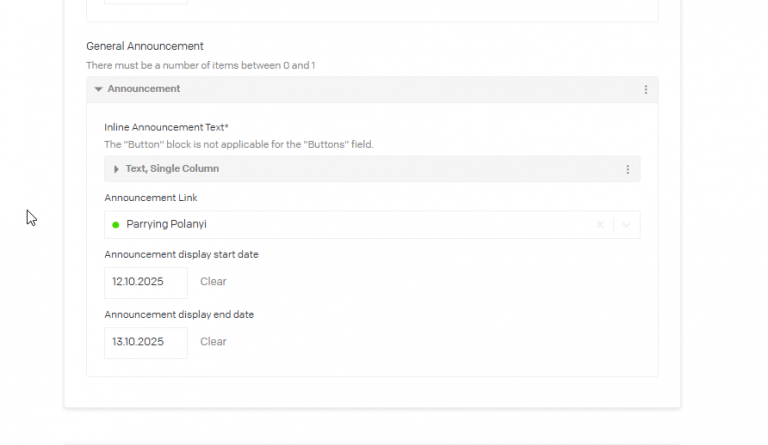
Task: Click the green status dot beside Parrying Polanyi
Action: tap(116, 225)
